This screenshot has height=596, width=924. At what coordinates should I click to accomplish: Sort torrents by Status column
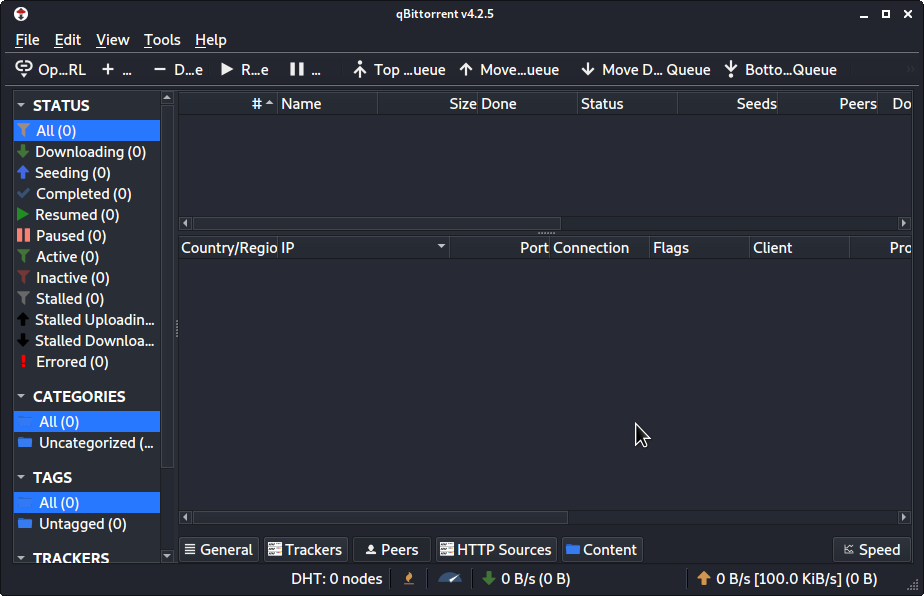click(x=628, y=104)
